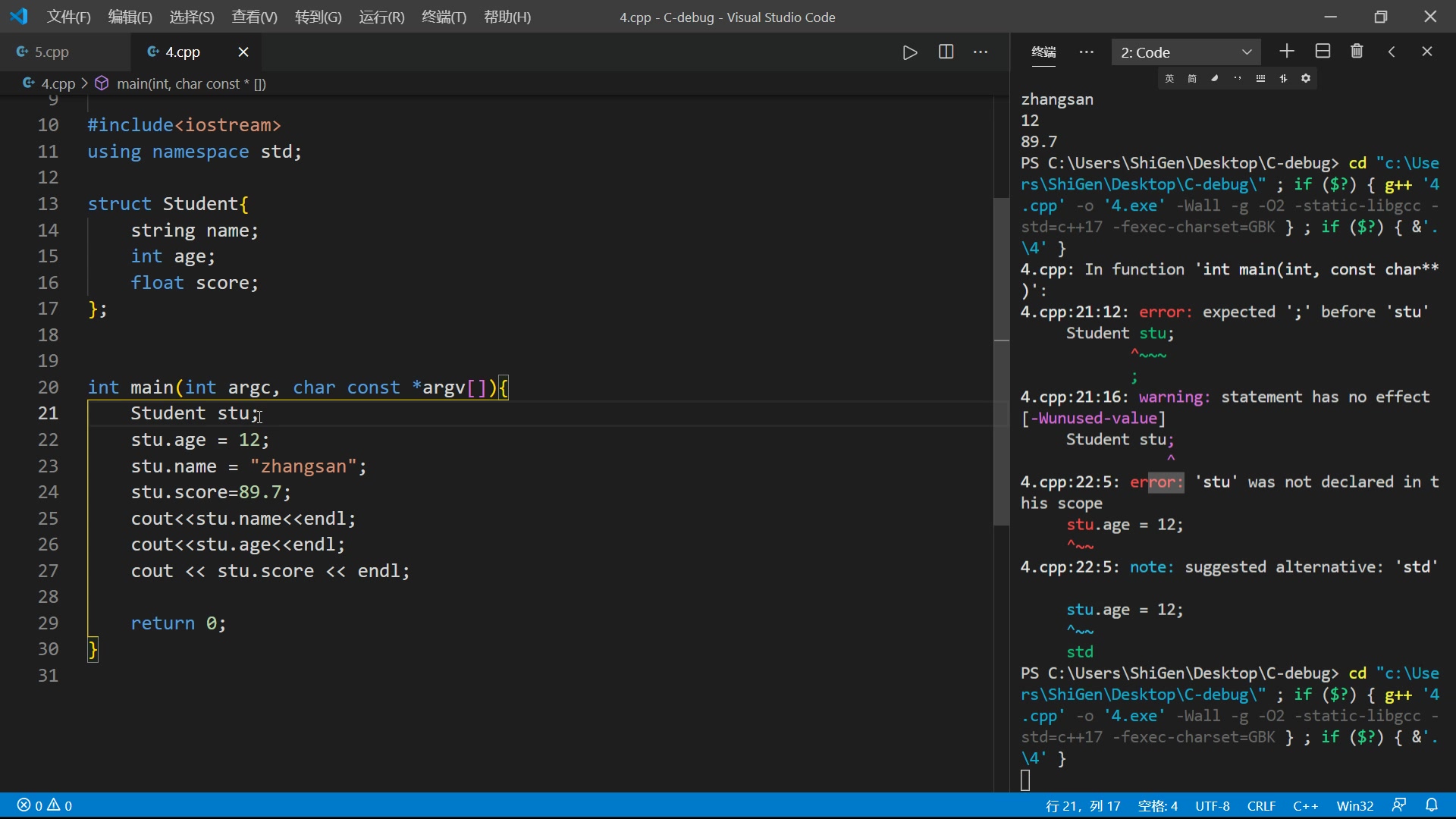Screen dimensions: 1456x819
Task: Click 'return 0;' on line 29
Action: coord(178,623)
